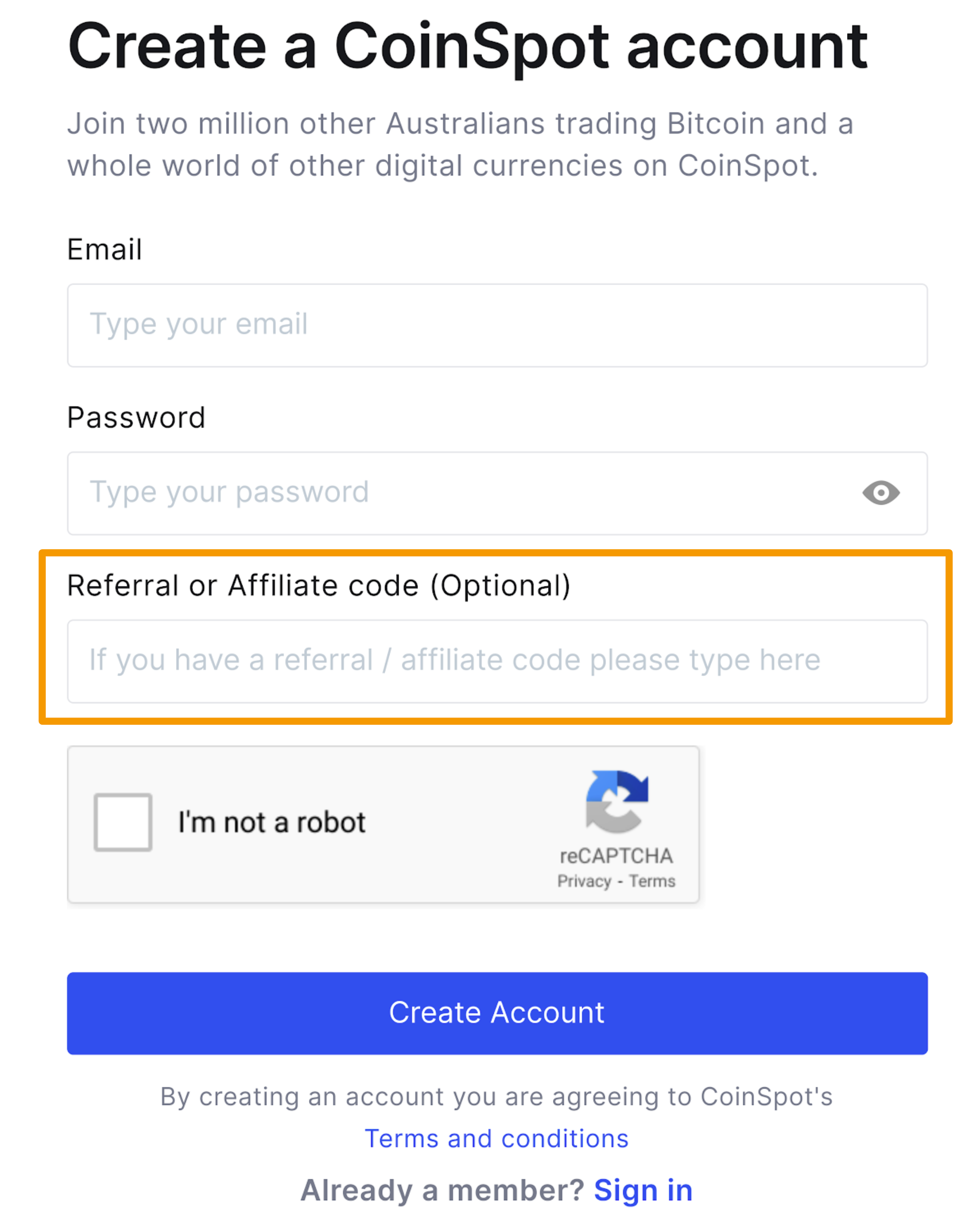Click the reCAPTCHA logo icon
The image size is (980, 1224).
coord(617,801)
